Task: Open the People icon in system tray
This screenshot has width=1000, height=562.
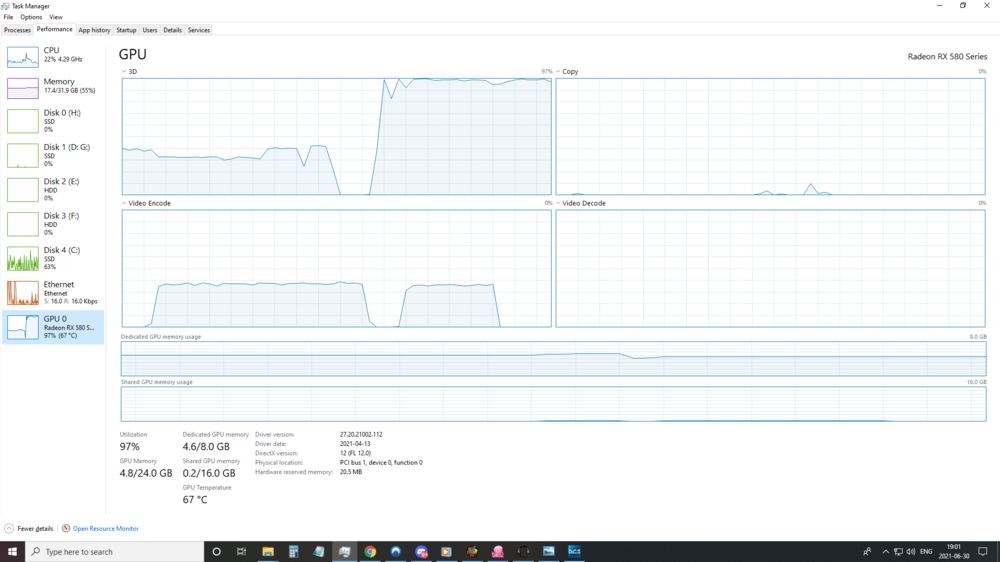Action: pyautogui.click(x=867, y=551)
